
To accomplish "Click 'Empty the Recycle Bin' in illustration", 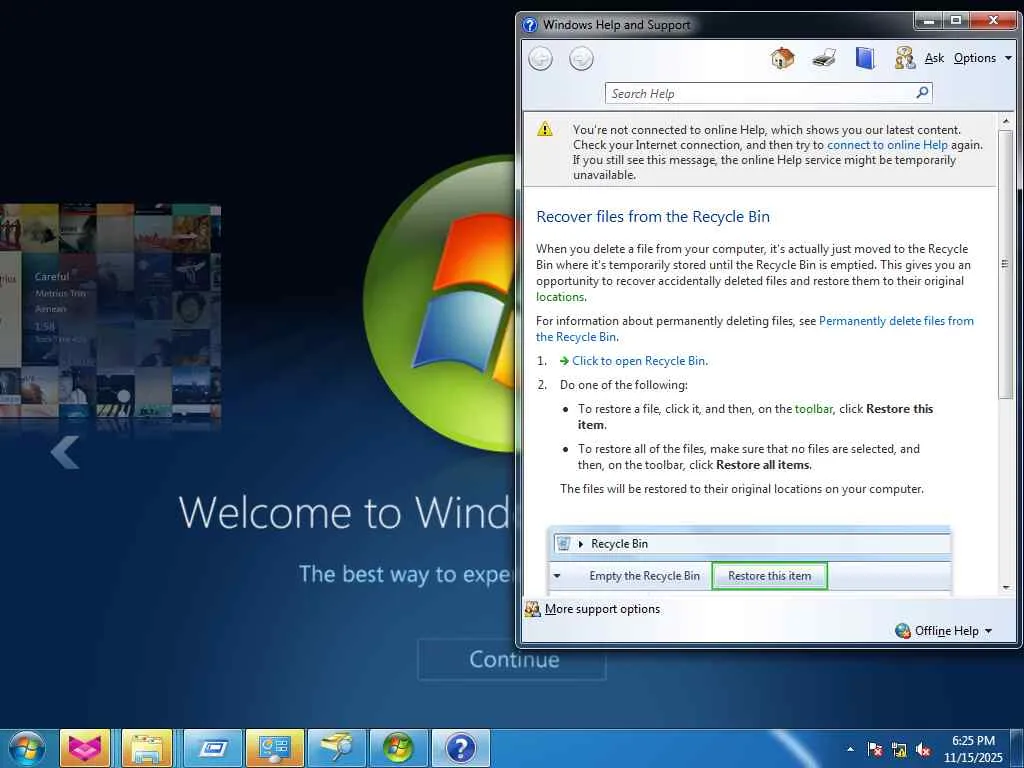I will coord(644,576).
